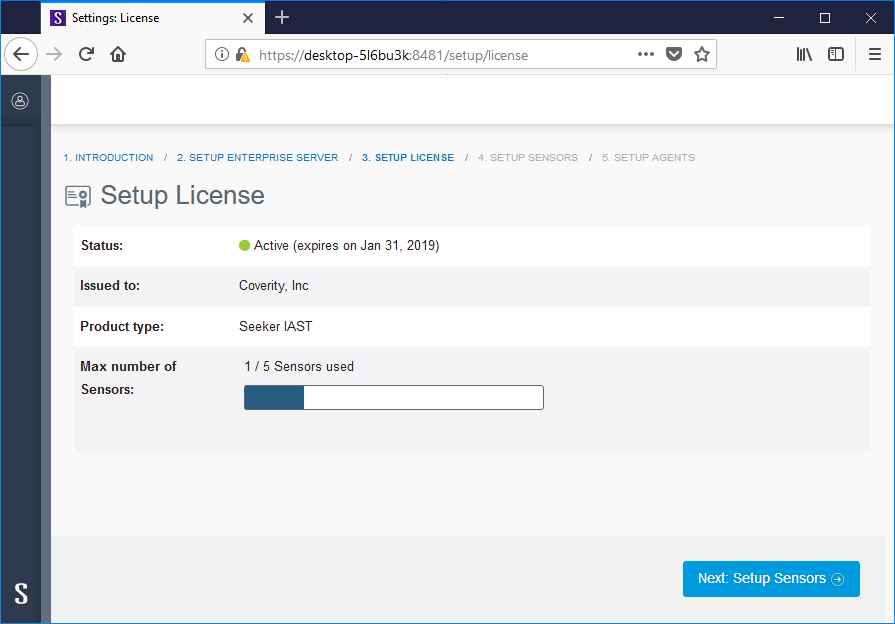The width and height of the screenshot is (895, 624).
Task: Click the site information padlock in address bar
Action: tap(243, 55)
